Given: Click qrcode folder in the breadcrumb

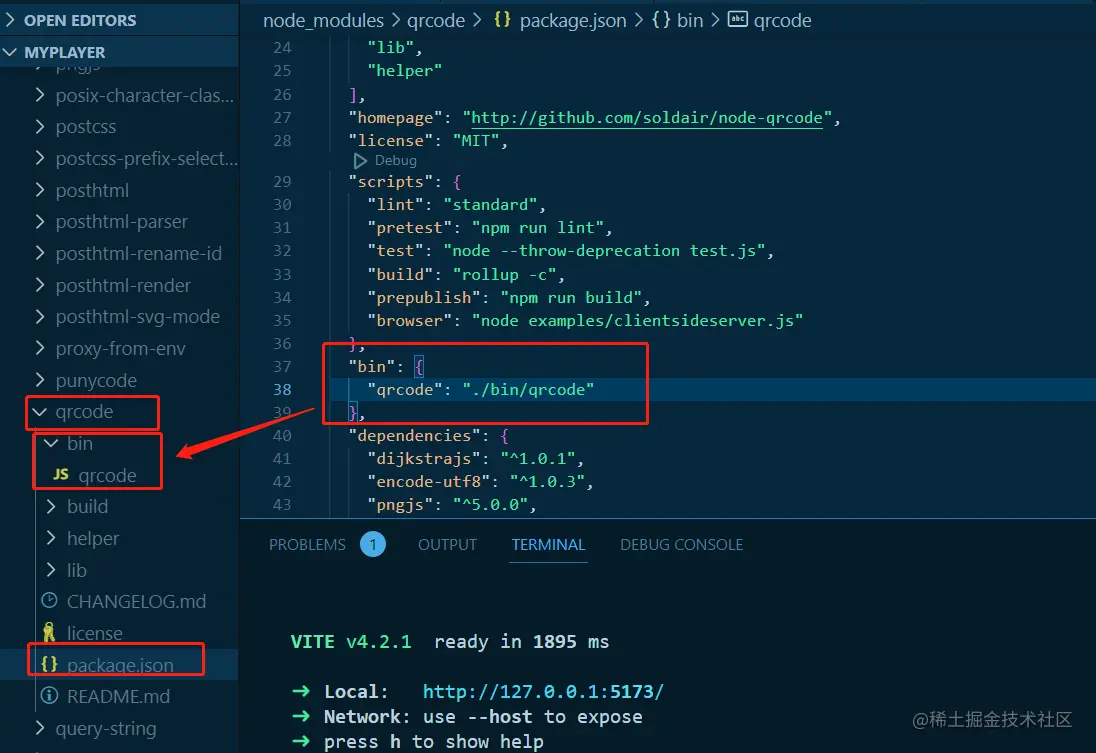Looking at the screenshot, I should point(436,20).
